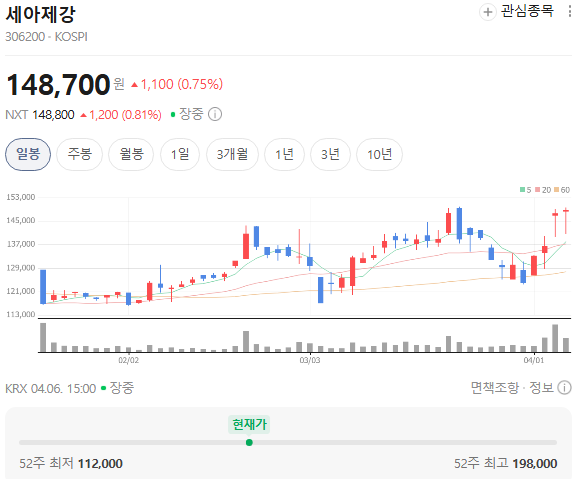Screen dimensions: 574x479
Task: Click the 관심종목 watchlist label
Action: click(x=527, y=11)
